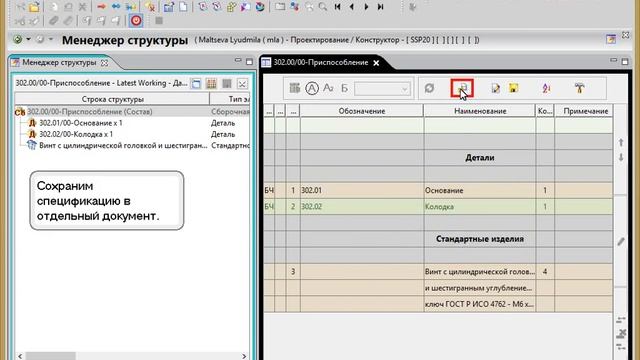Click the globe icon in the top toolbar

pyautogui.click(x=260, y=7)
